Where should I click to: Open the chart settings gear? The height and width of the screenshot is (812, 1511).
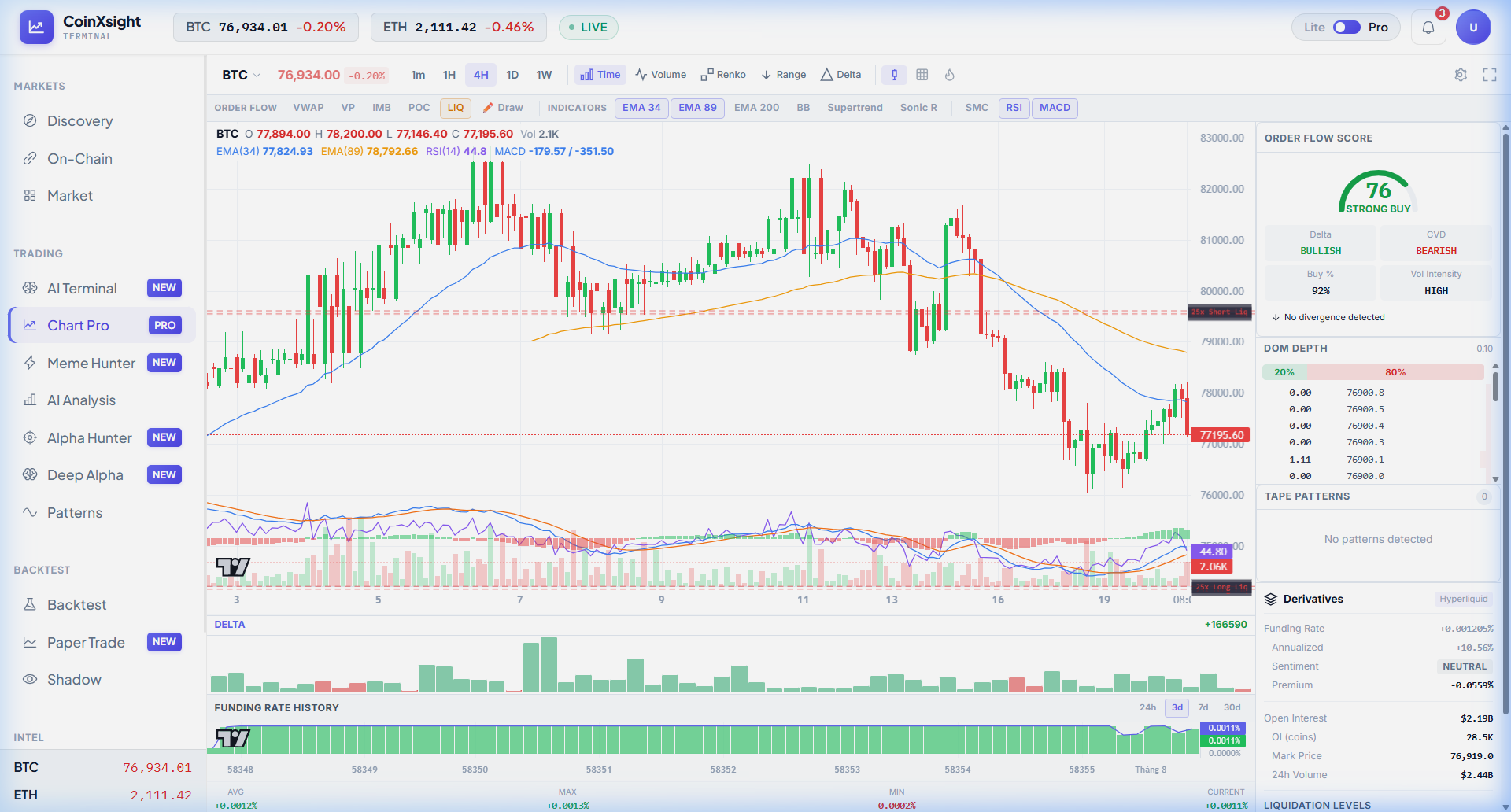(x=1461, y=75)
